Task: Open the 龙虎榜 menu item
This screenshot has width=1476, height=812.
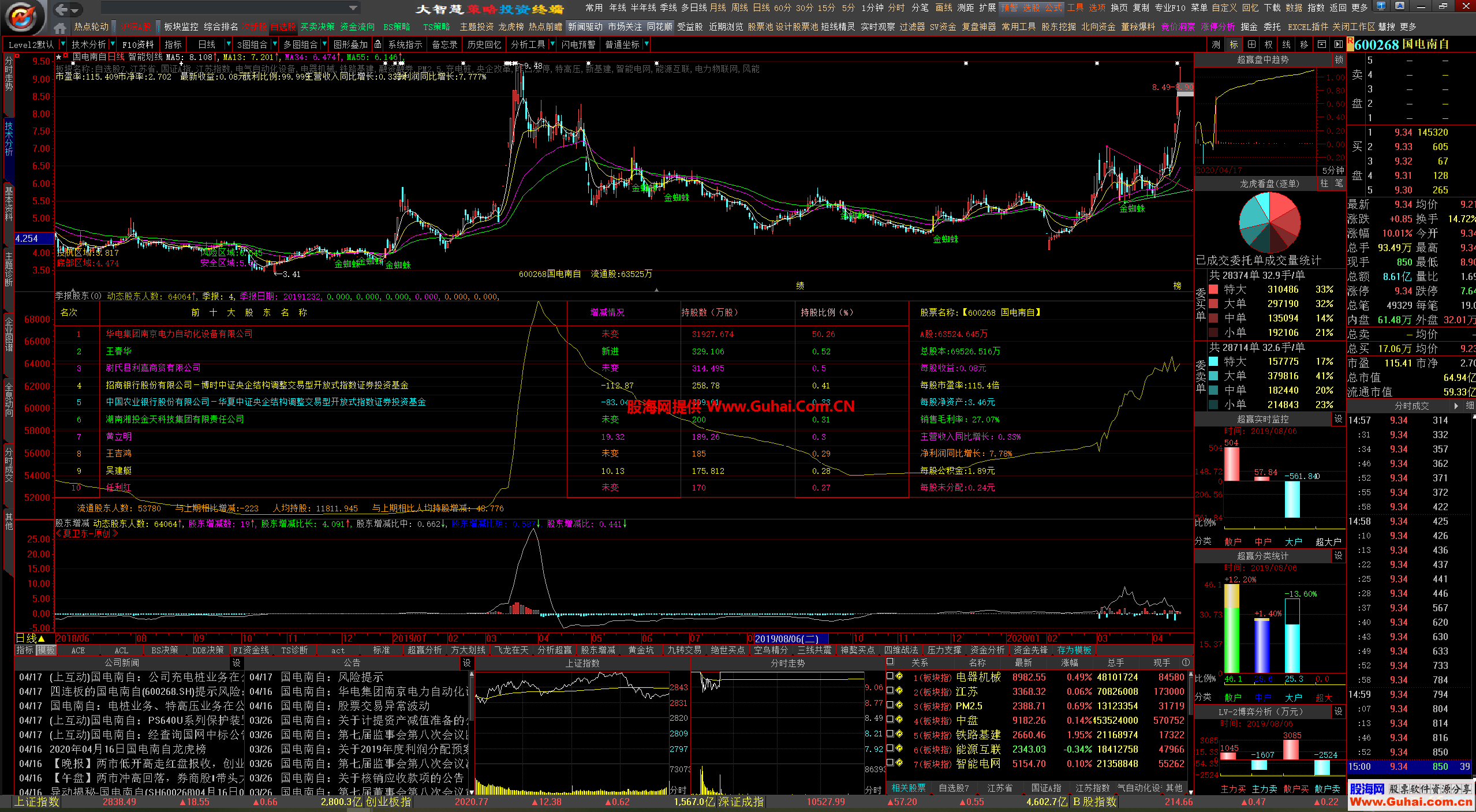Action: [511, 27]
